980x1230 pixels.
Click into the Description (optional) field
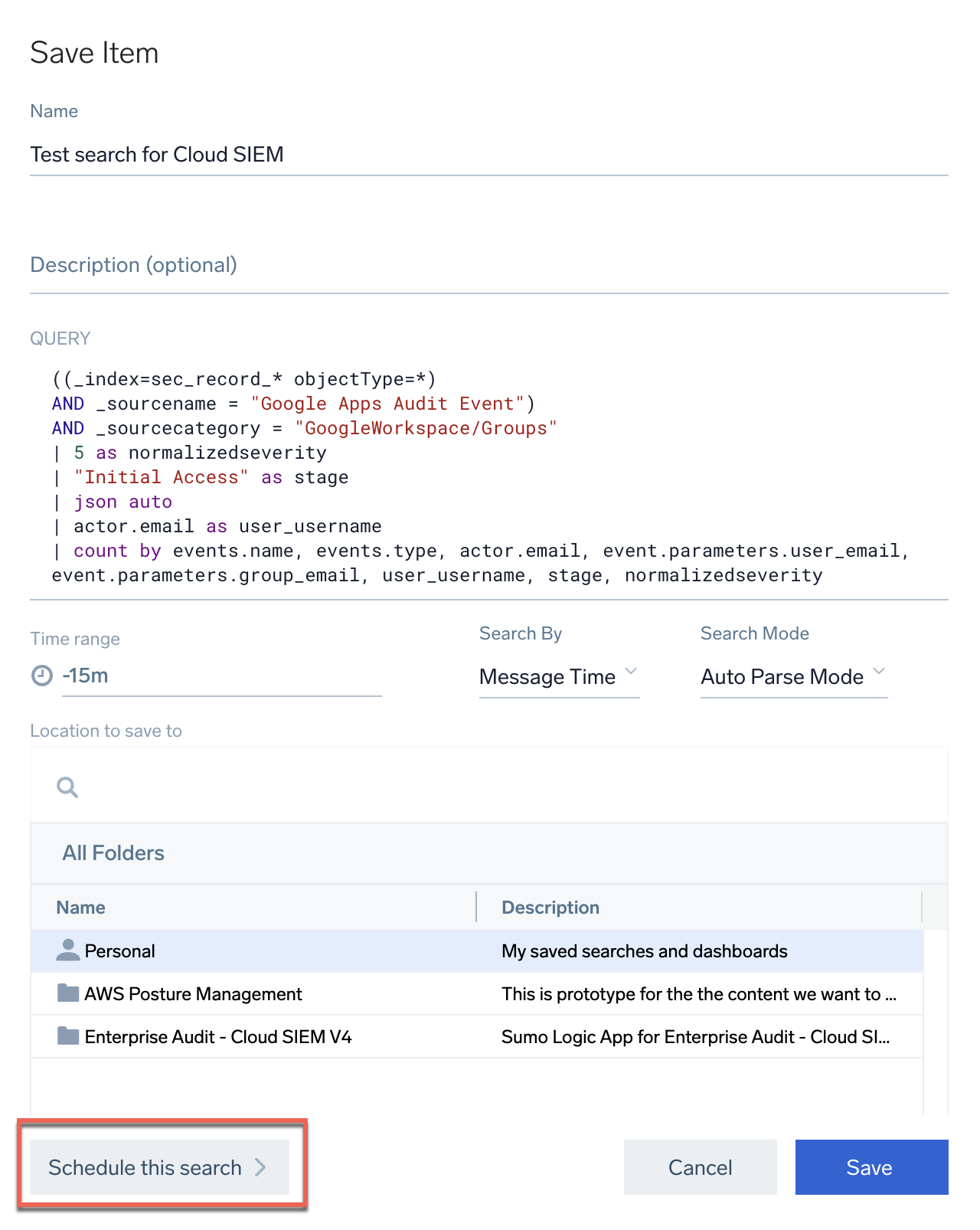(488, 266)
